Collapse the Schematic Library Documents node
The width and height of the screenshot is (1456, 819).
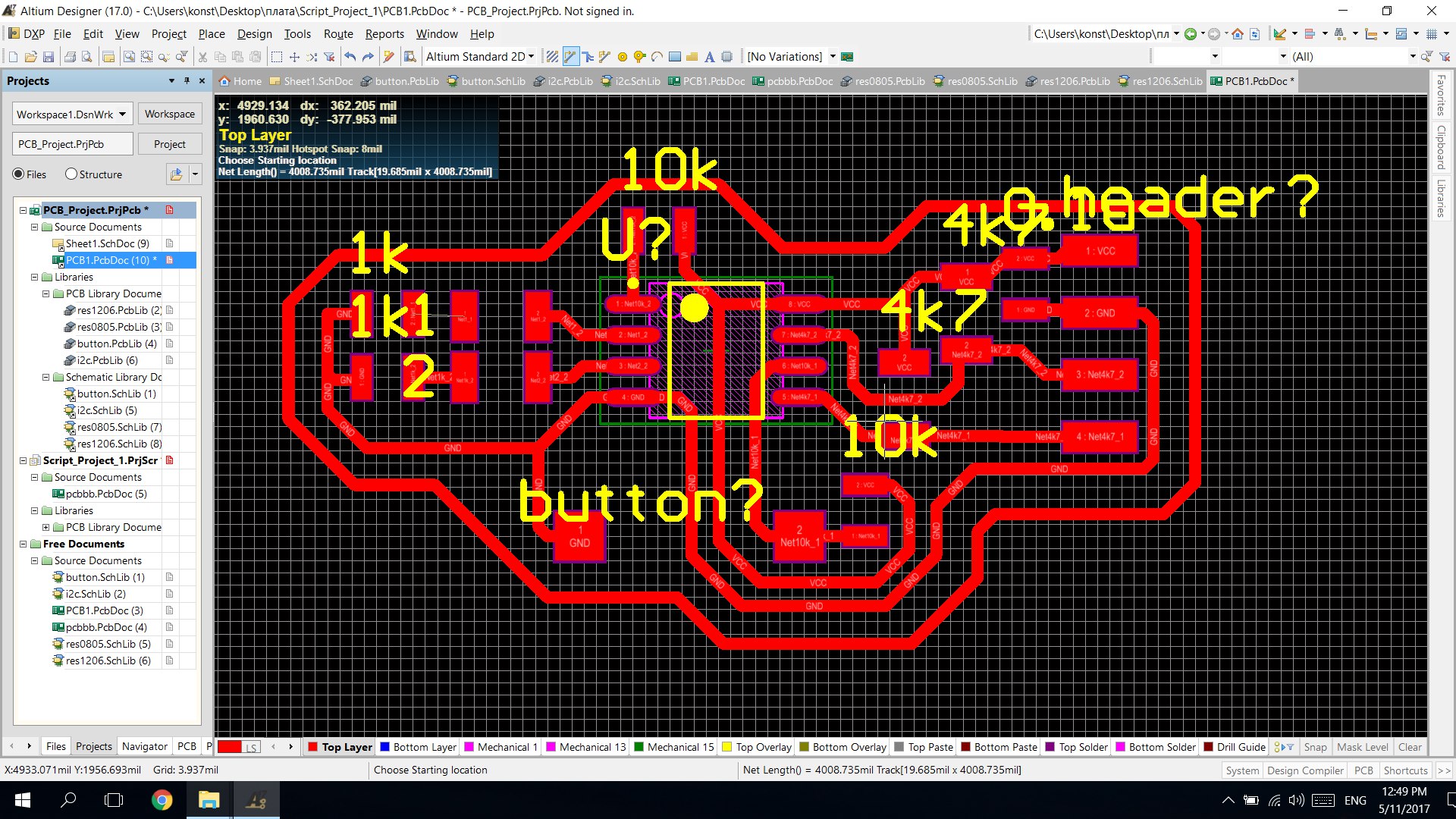(x=45, y=377)
